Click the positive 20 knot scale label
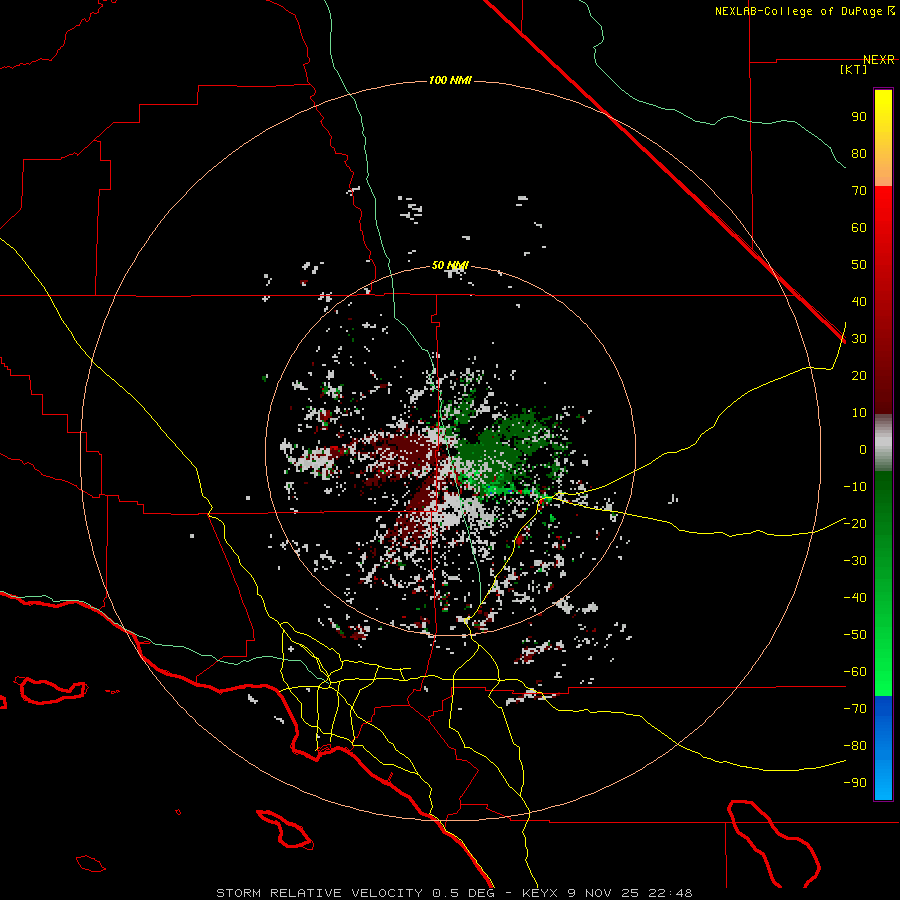Viewport: 900px width, 900px height. click(x=859, y=376)
